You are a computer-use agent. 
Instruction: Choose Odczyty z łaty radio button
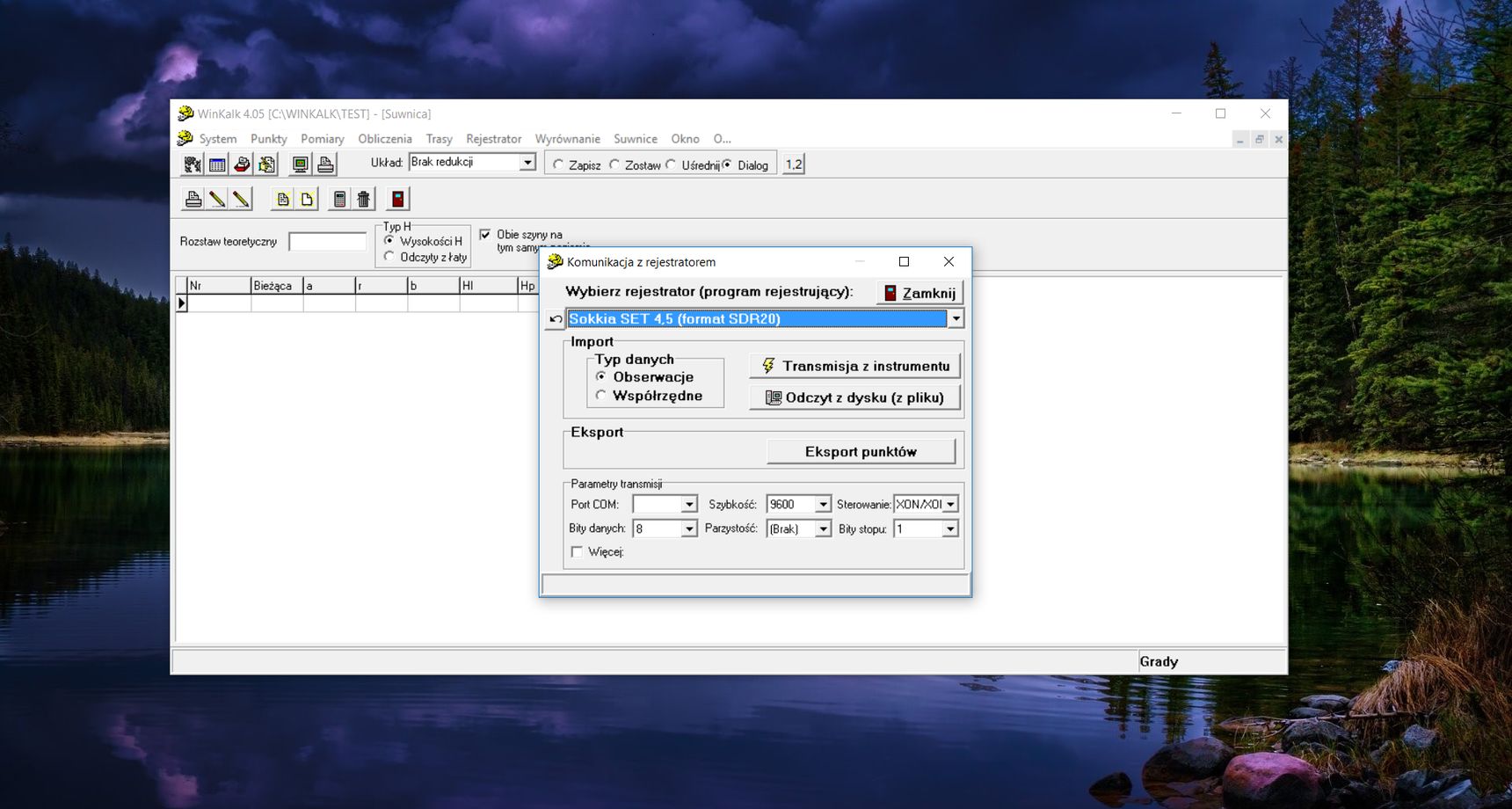(389, 257)
